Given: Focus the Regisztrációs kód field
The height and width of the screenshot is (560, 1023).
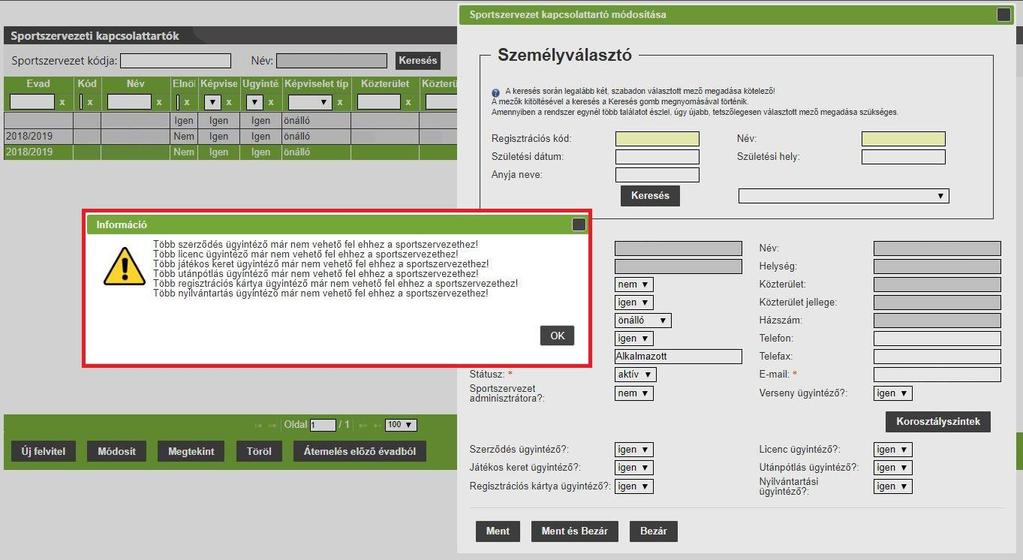Looking at the screenshot, I should pos(657,138).
